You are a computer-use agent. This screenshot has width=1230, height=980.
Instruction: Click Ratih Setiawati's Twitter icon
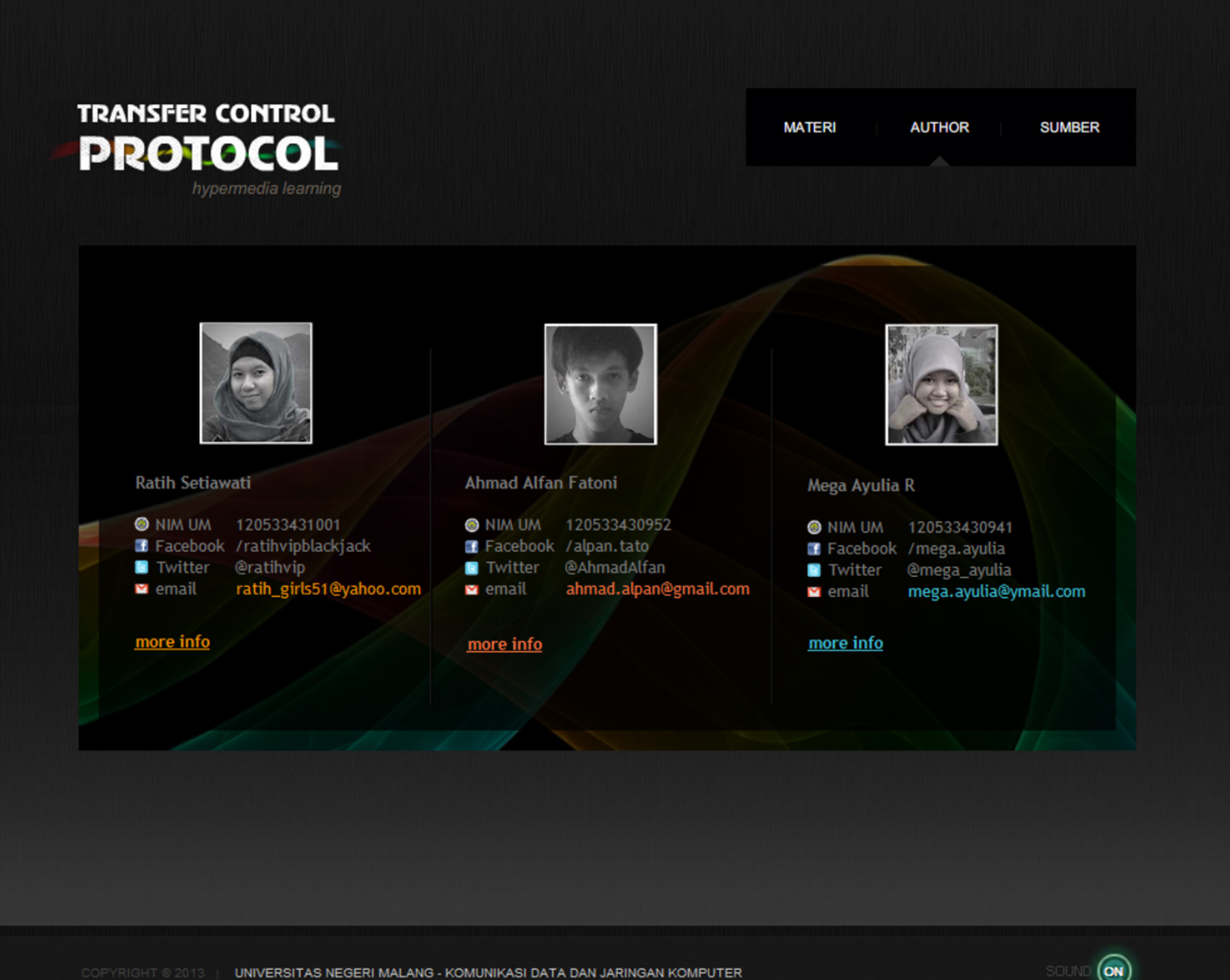141,568
